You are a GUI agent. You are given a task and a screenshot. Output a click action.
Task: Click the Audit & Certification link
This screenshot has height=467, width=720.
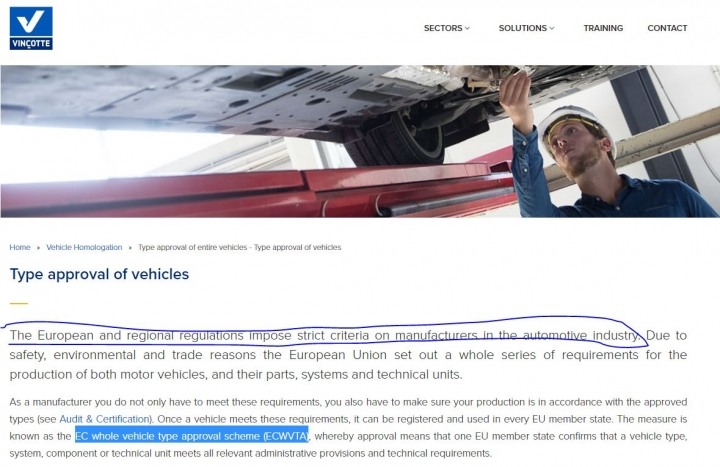point(105,419)
